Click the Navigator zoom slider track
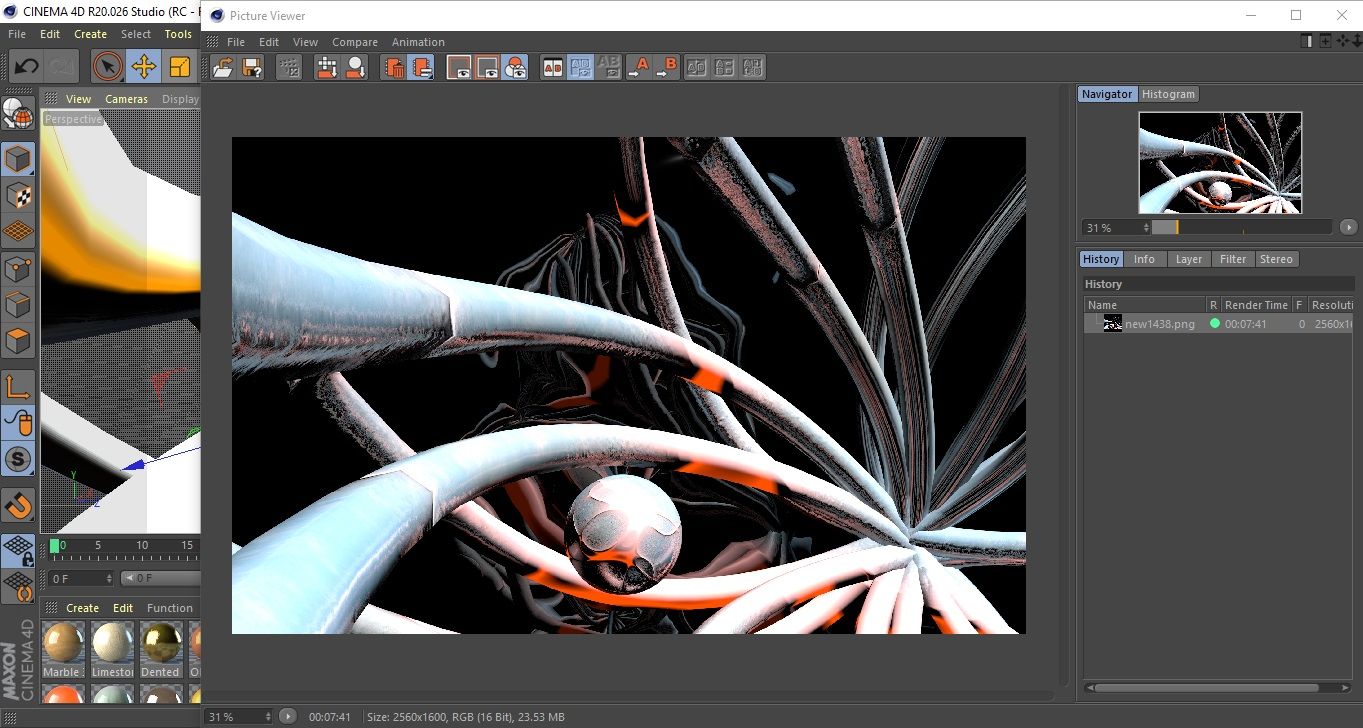Viewport: 1363px width, 728px height. [1250, 228]
